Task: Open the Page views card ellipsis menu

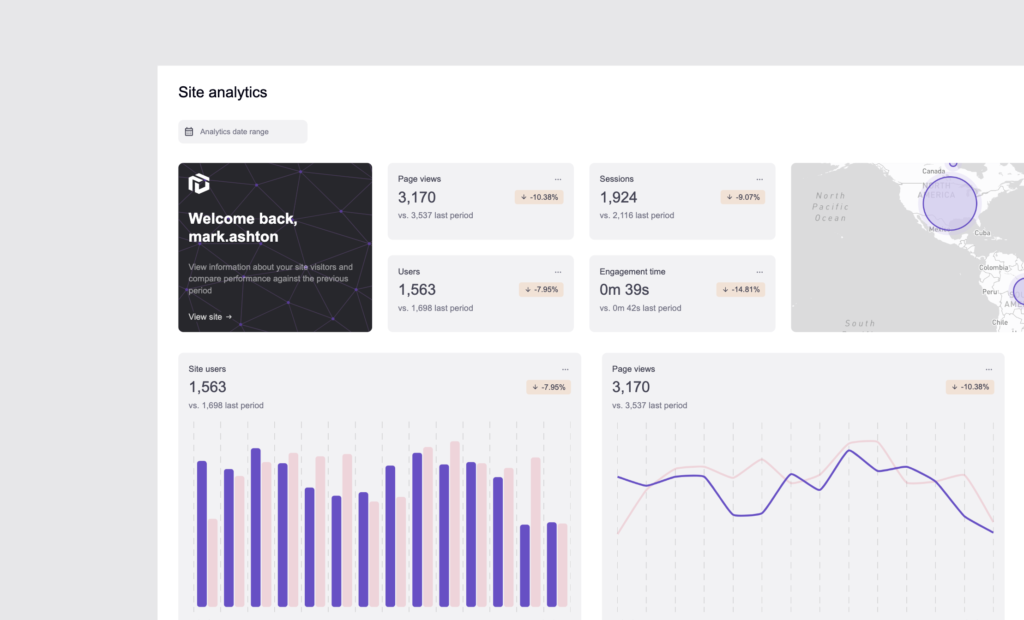Action: click(558, 178)
